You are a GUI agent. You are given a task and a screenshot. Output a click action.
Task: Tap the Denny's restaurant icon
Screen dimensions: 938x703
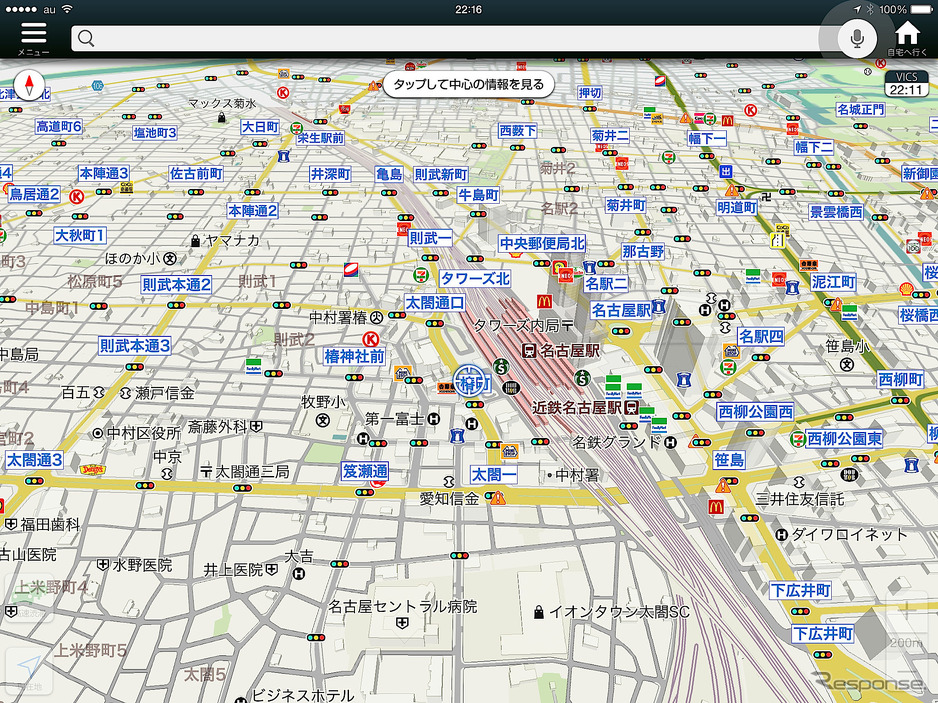[x=92, y=467]
